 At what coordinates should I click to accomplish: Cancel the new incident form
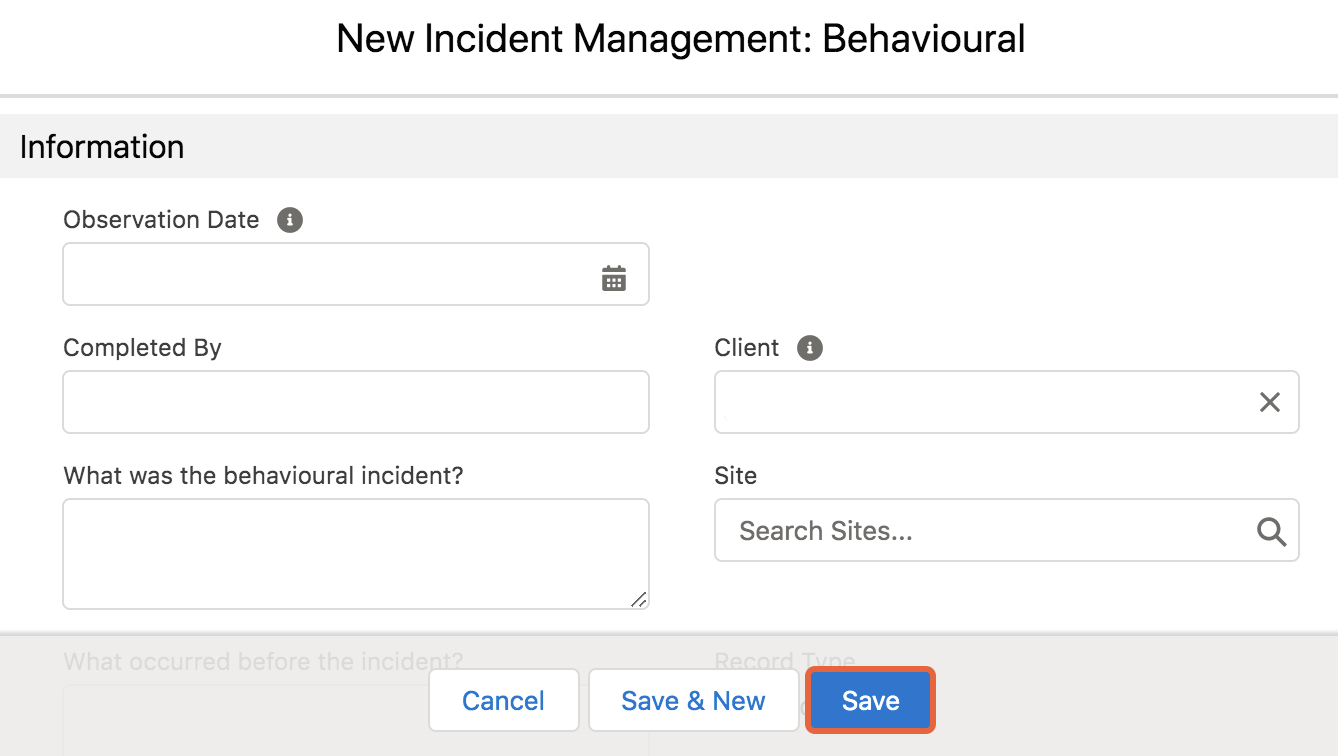[504, 700]
